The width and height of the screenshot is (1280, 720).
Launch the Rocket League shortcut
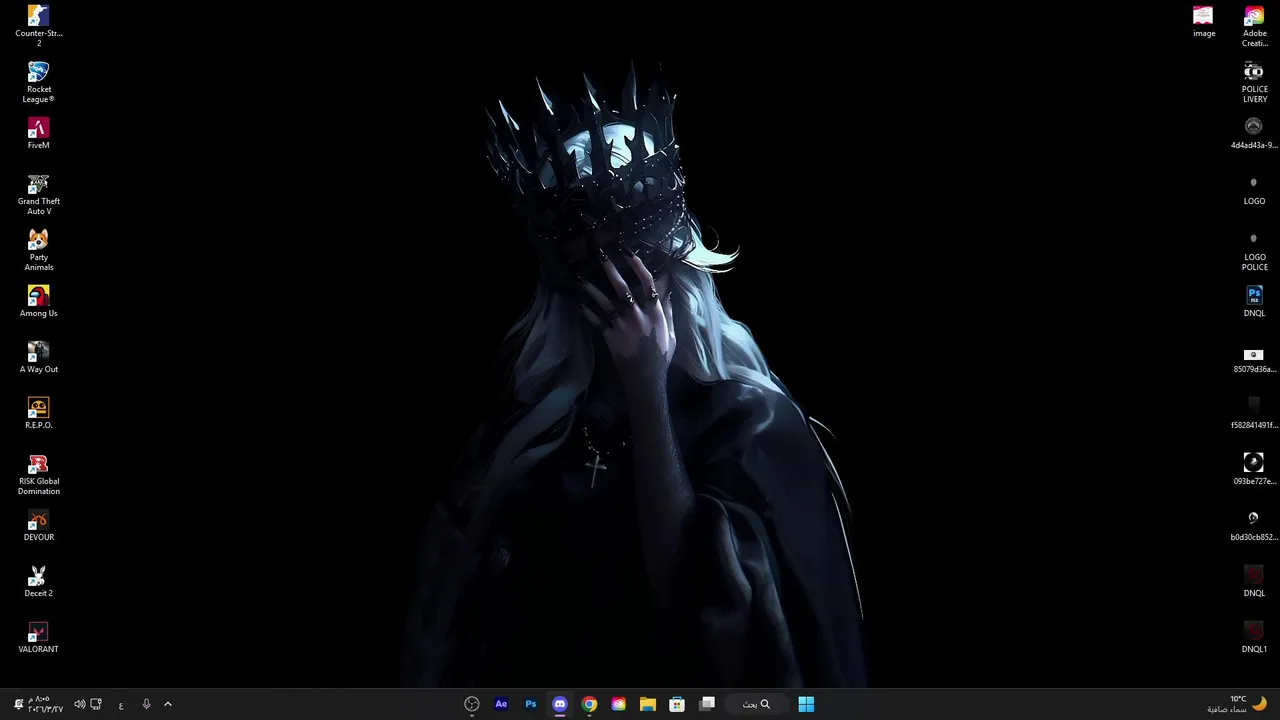click(x=38, y=82)
